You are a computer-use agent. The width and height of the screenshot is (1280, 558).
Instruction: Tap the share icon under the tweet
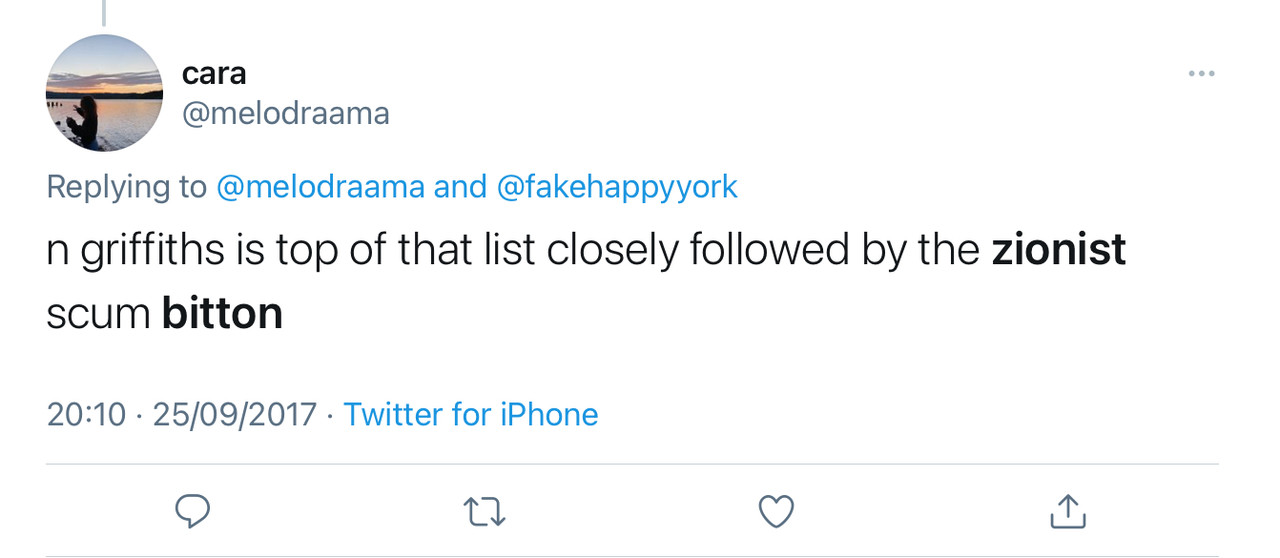pyautogui.click(x=1067, y=511)
